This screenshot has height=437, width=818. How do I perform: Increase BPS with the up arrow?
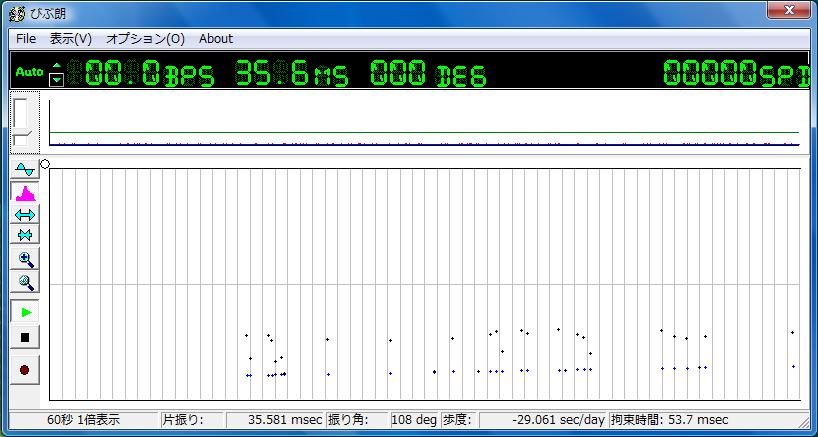click(x=57, y=66)
